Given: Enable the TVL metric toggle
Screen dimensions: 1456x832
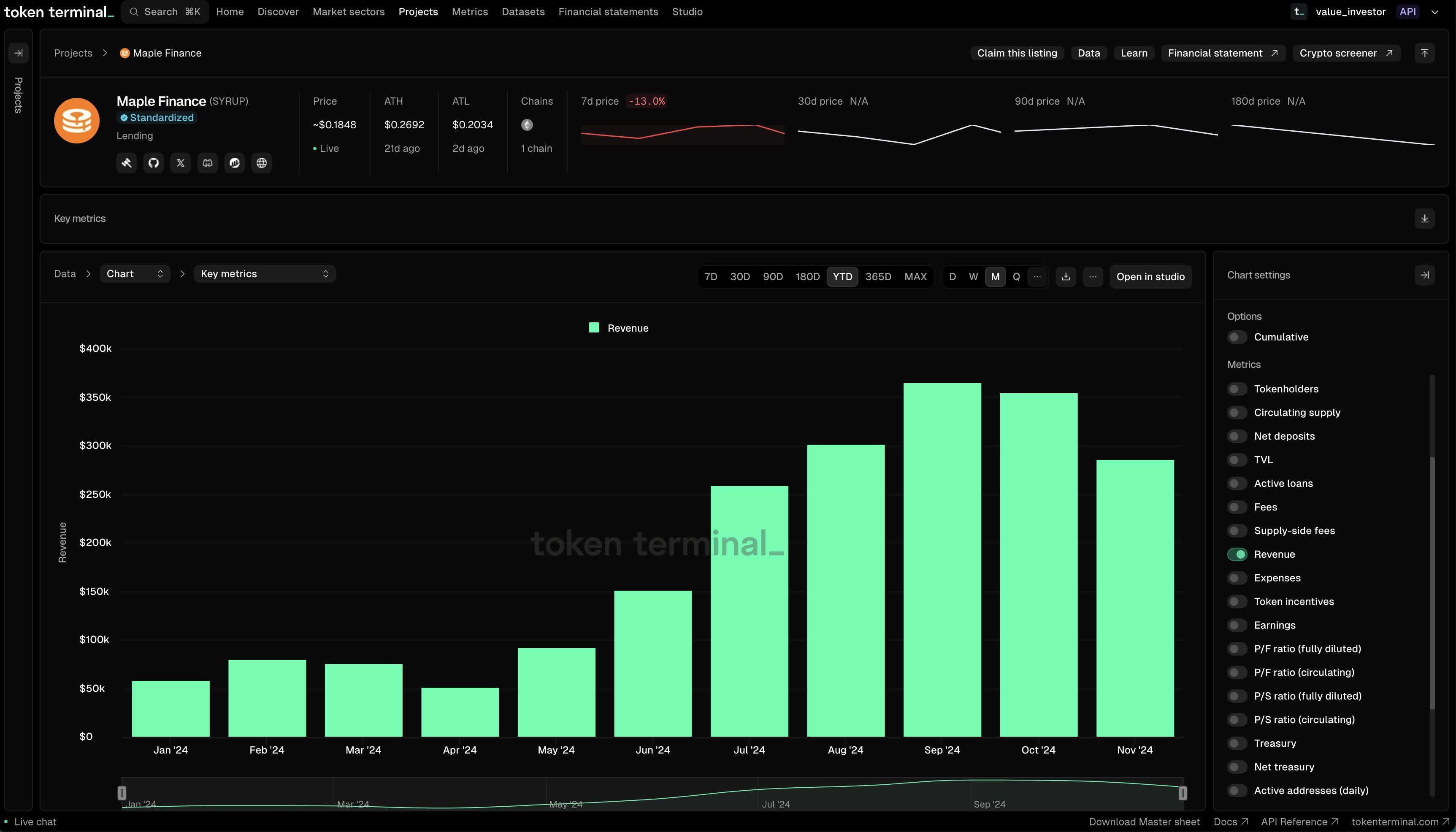Looking at the screenshot, I should click(1237, 460).
